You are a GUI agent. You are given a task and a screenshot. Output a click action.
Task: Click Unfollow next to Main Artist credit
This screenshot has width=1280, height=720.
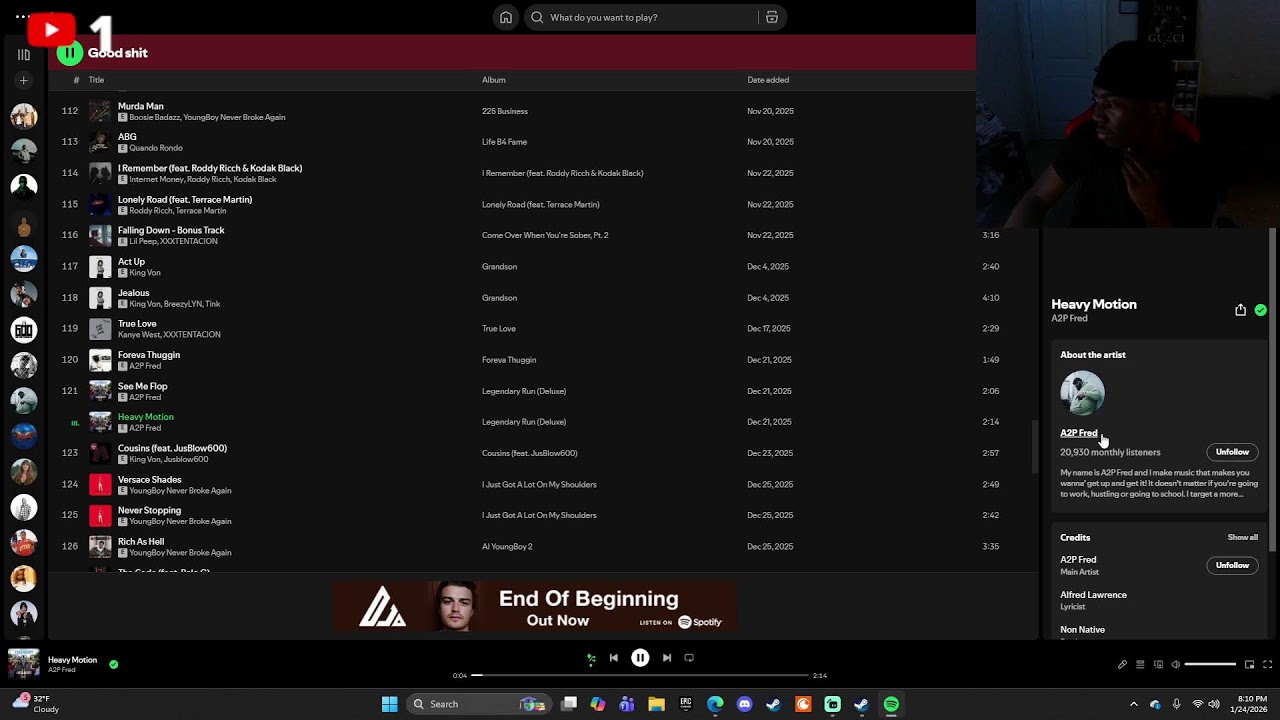[x=1232, y=565]
